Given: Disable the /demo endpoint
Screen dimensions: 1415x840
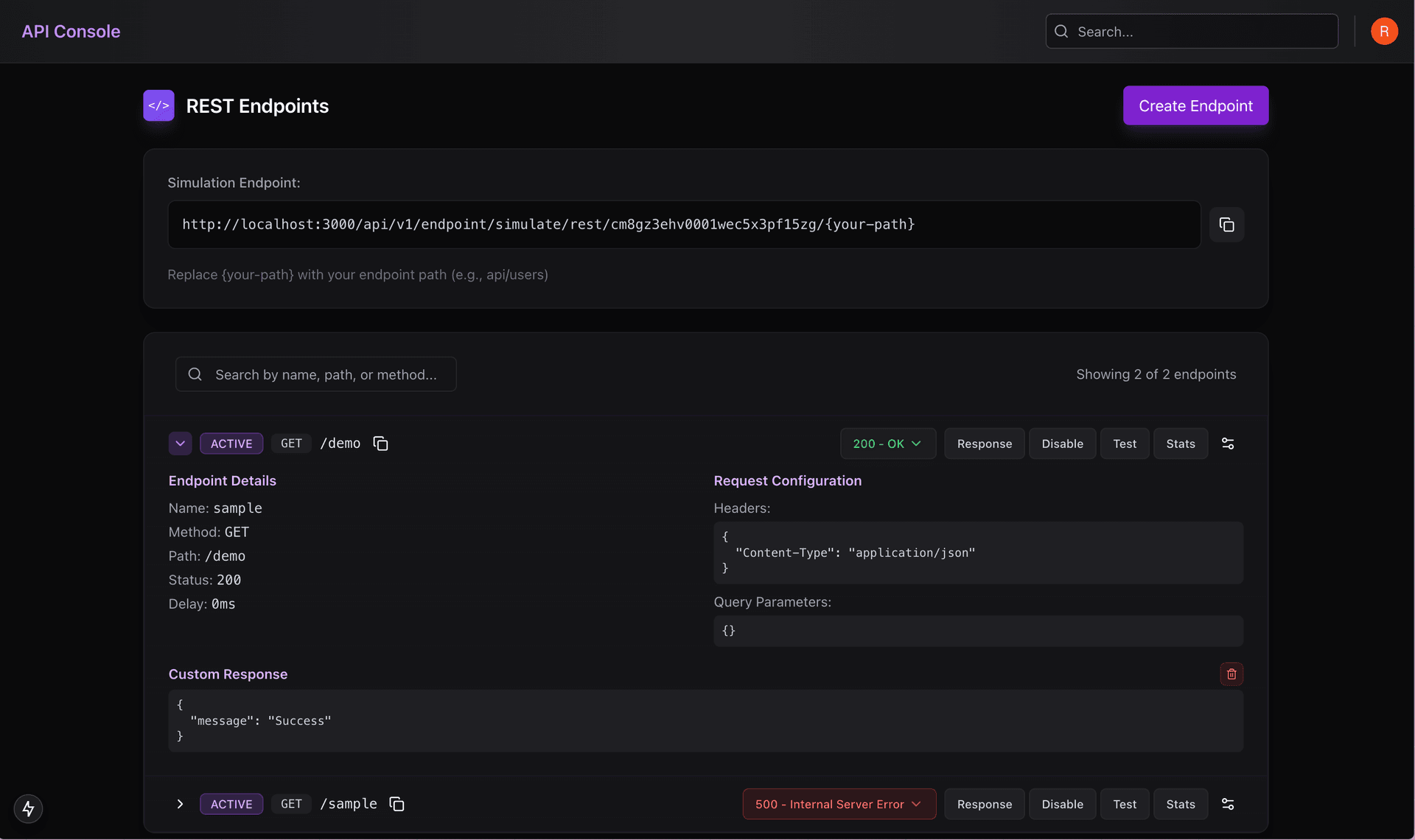Looking at the screenshot, I should 1062,443.
